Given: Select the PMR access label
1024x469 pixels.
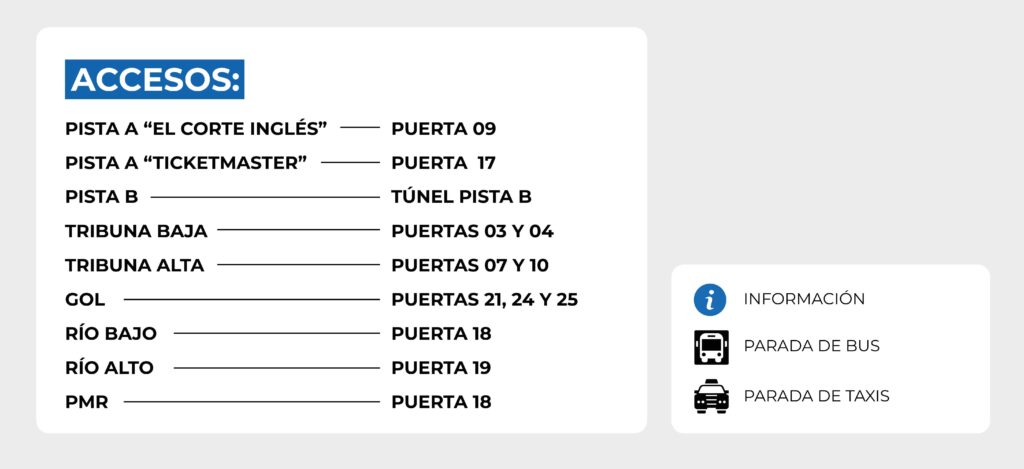Looking at the screenshot, I should (86, 402).
